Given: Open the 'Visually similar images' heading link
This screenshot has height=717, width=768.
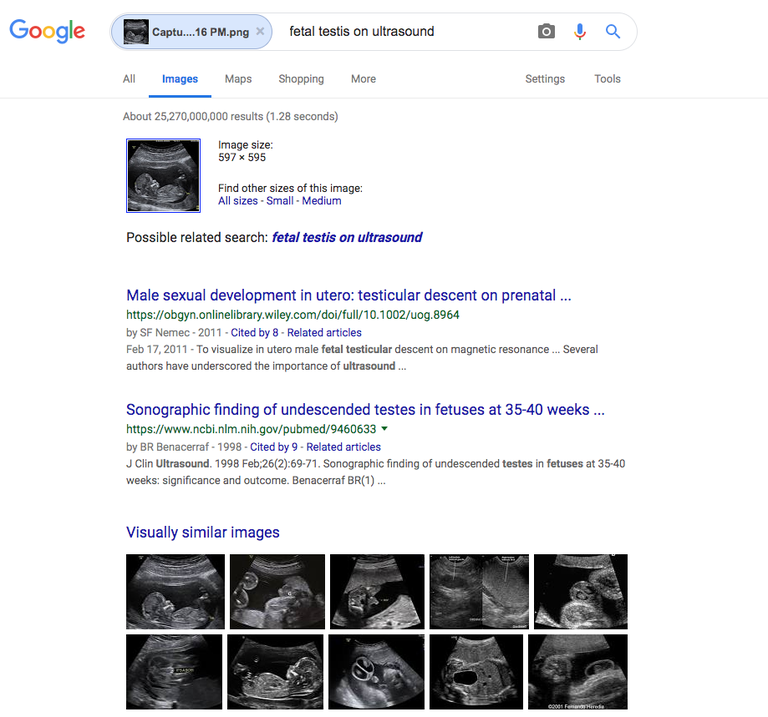Looking at the screenshot, I should (x=203, y=533).
